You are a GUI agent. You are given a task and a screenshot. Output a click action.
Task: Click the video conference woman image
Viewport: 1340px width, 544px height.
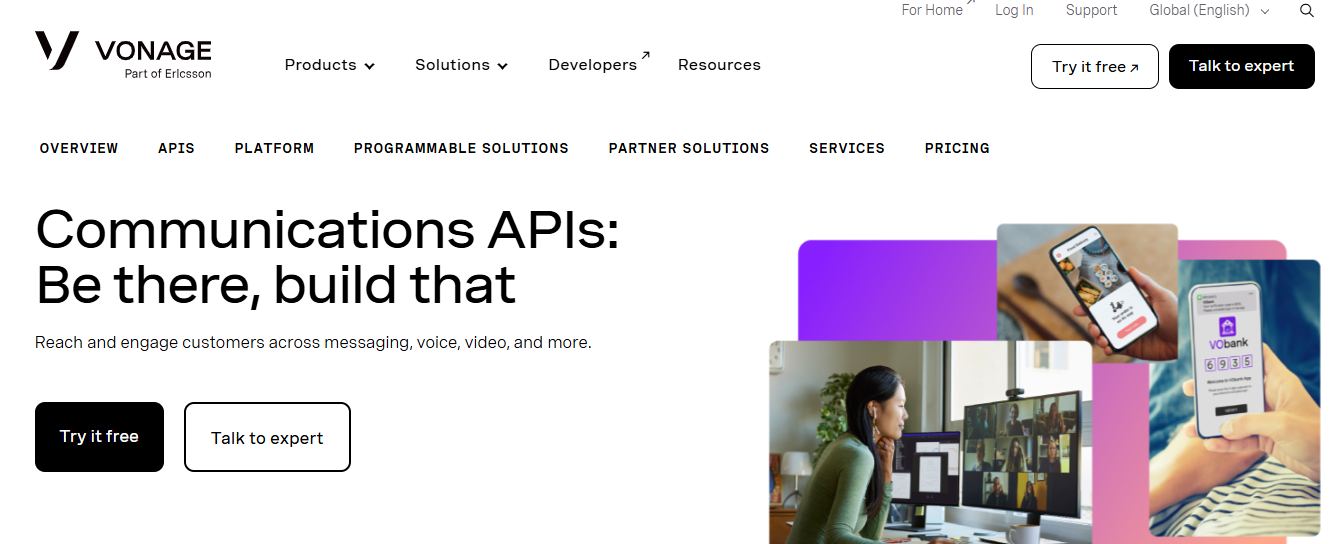click(x=930, y=442)
